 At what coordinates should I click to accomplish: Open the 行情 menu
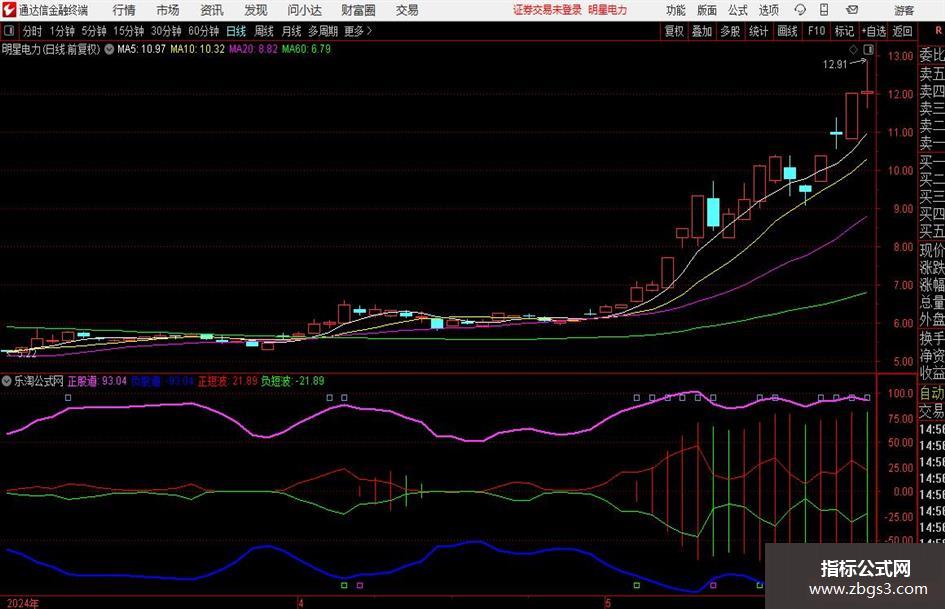click(x=124, y=10)
